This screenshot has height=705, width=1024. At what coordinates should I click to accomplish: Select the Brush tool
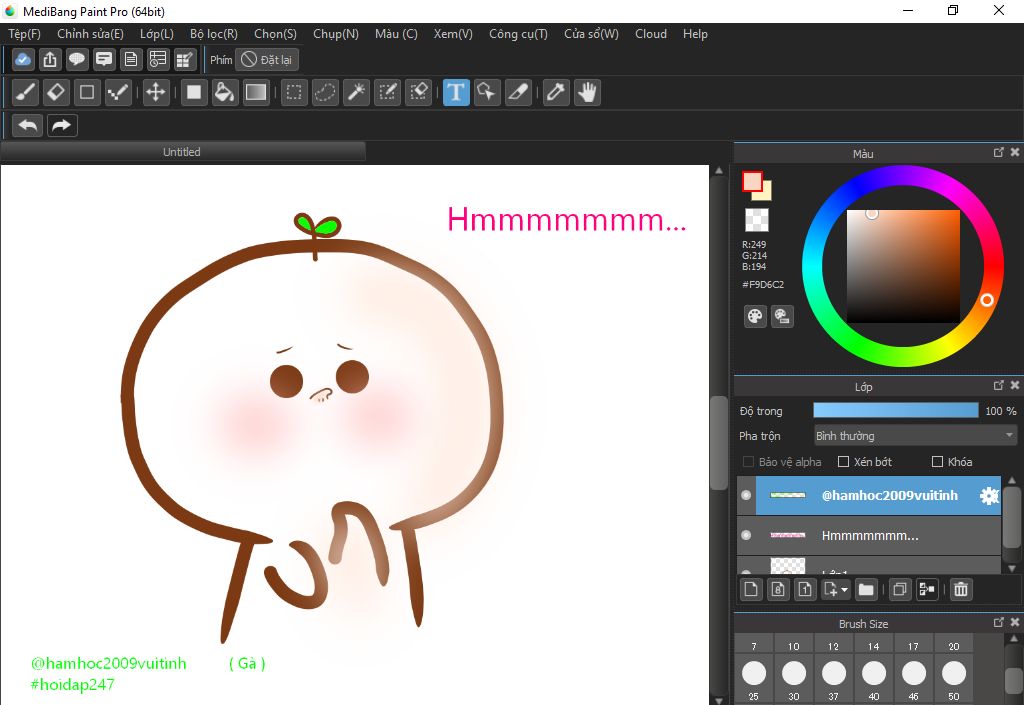(x=25, y=92)
